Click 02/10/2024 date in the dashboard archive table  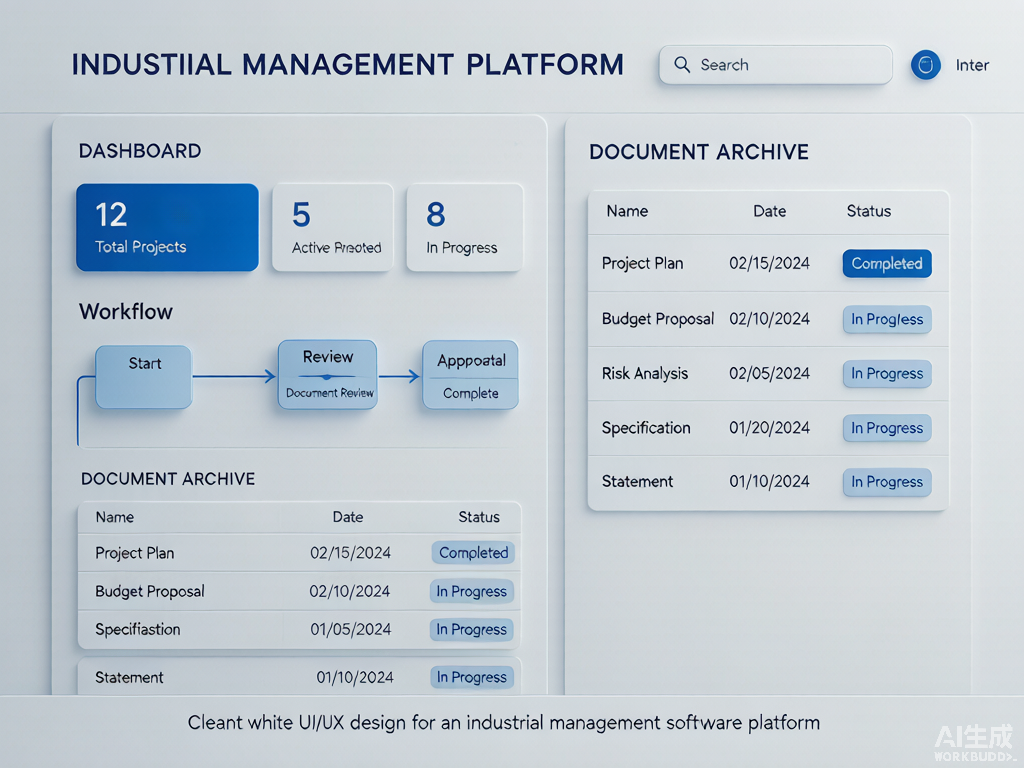coord(350,592)
